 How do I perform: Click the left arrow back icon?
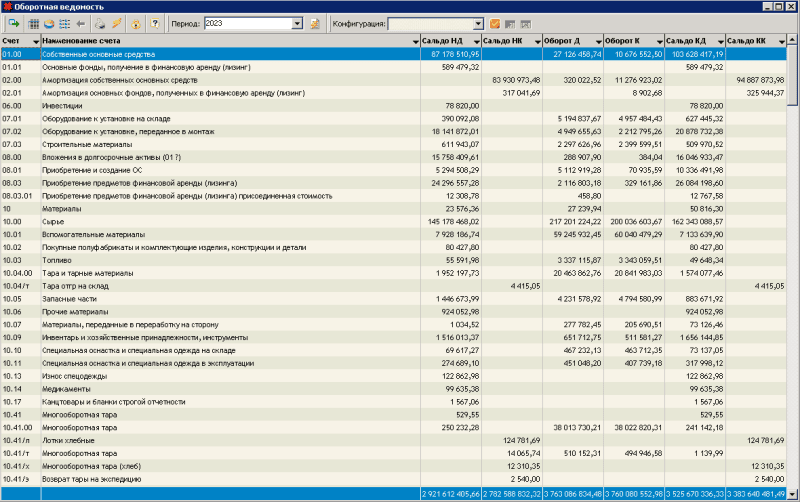[80, 22]
